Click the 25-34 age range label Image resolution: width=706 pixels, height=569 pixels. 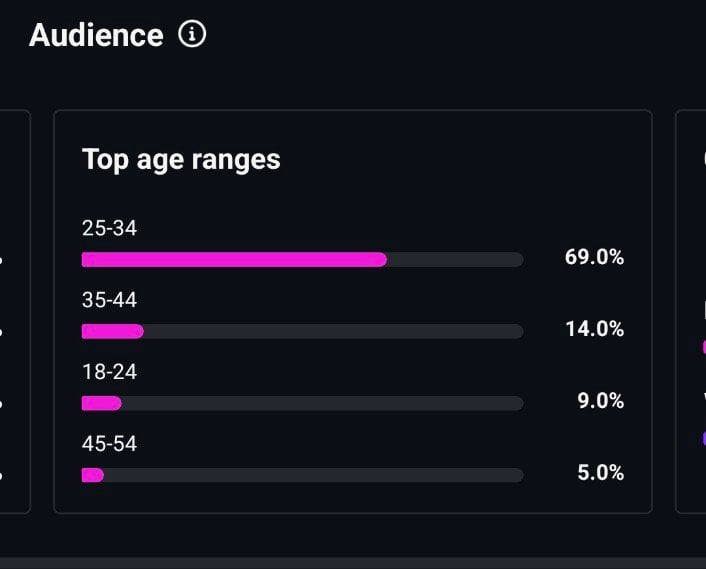click(109, 228)
